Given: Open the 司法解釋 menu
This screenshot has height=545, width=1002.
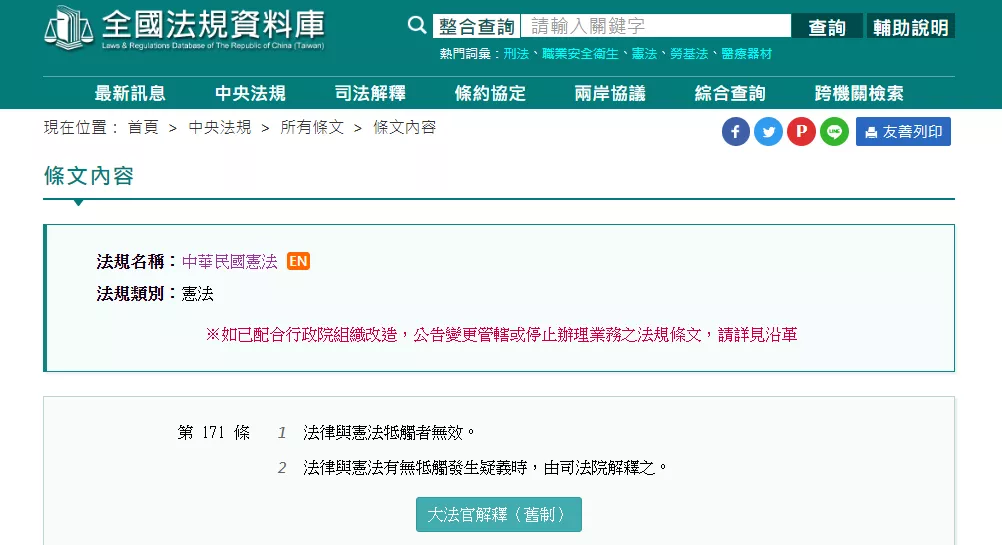Looking at the screenshot, I should coord(371,93).
